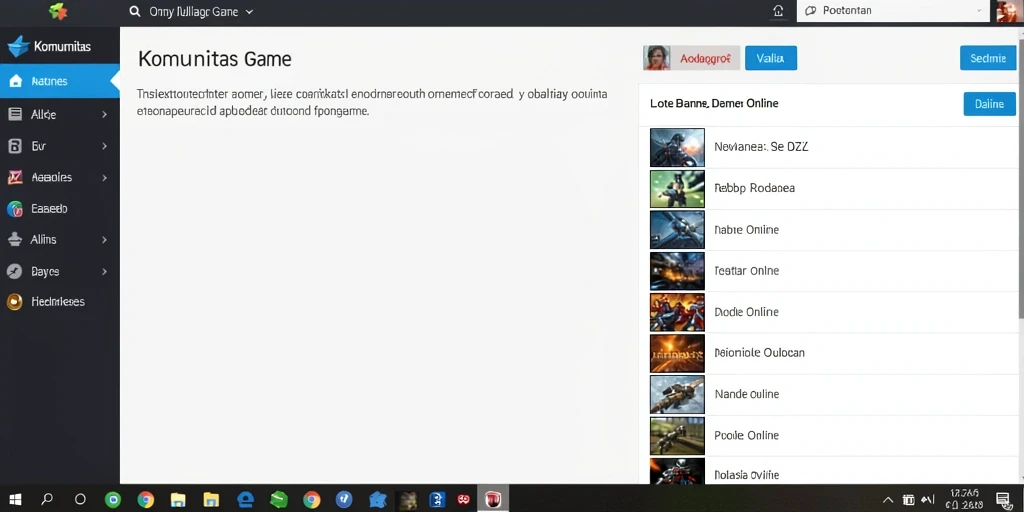
Task: Click the blue Daline button
Action: (989, 104)
